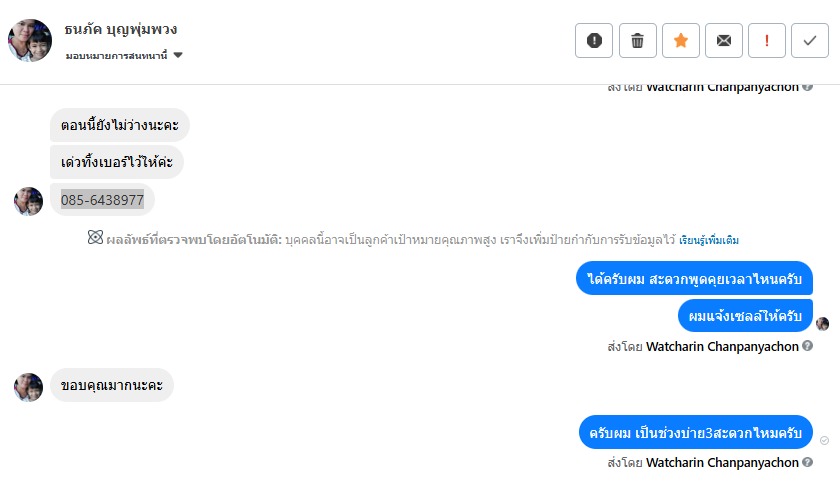Open the เรียนรู้เพิ่มเติม learn more link

point(709,240)
